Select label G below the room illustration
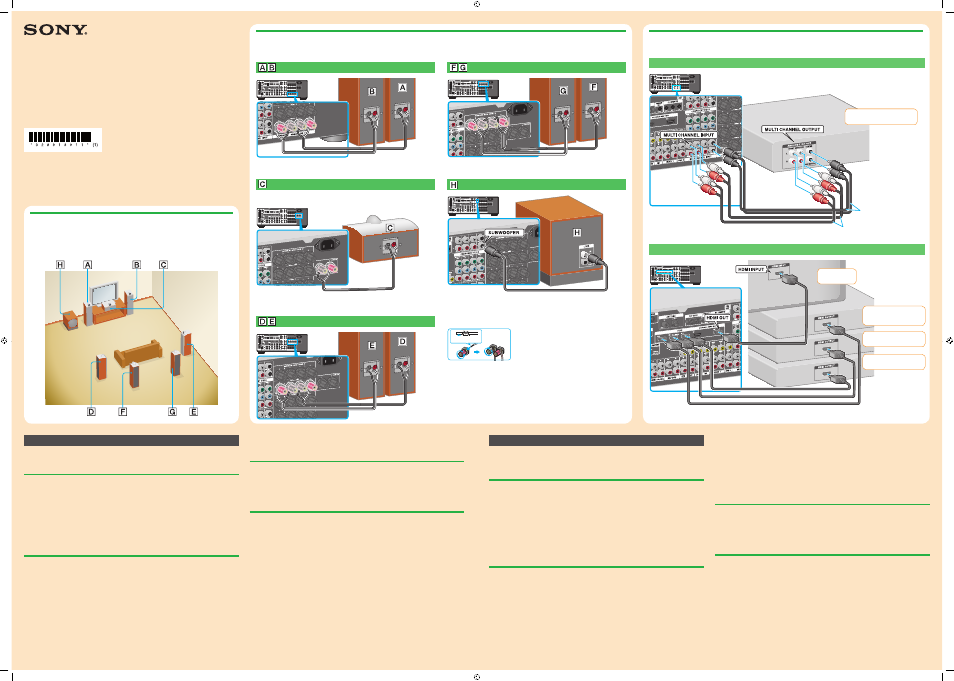 click(x=172, y=412)
